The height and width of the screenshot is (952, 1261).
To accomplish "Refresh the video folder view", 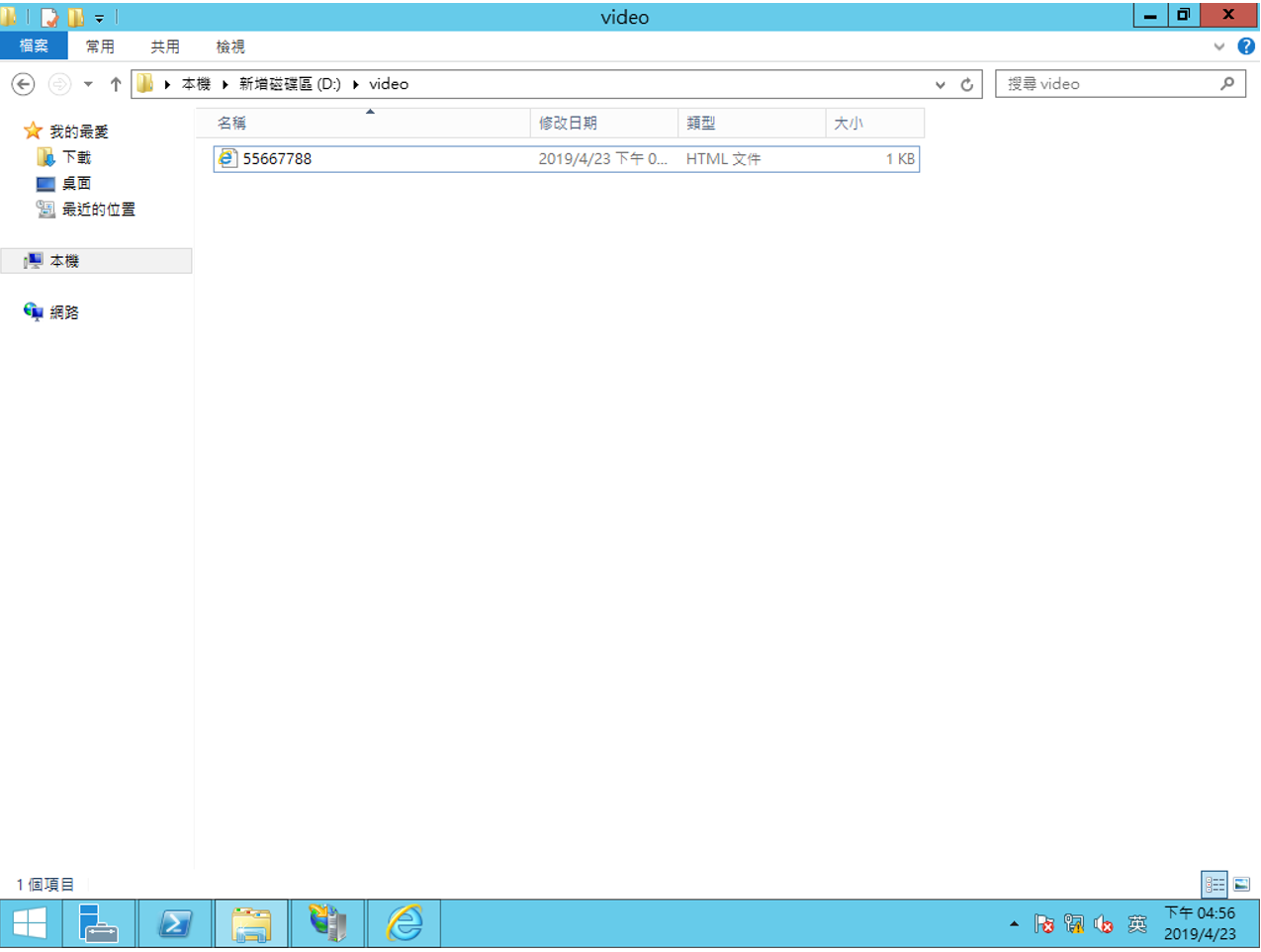I will click(967, 84).
